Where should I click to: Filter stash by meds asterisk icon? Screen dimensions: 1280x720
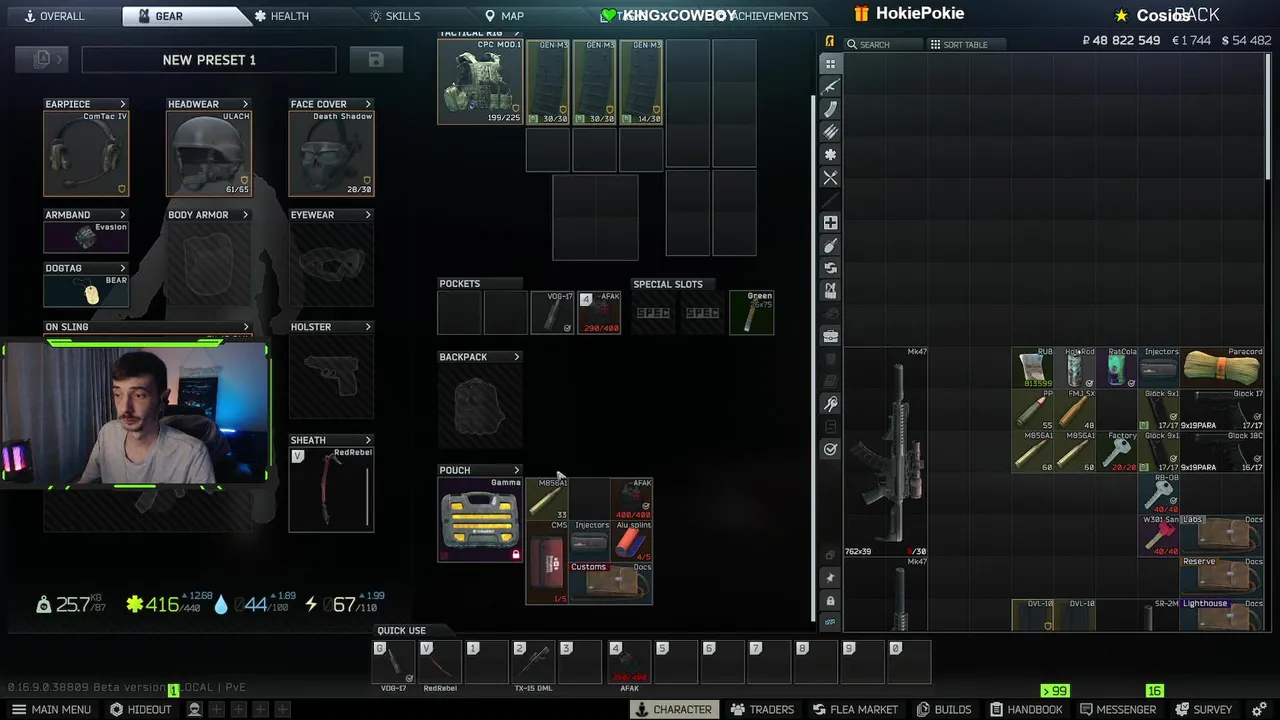point(830,155)
